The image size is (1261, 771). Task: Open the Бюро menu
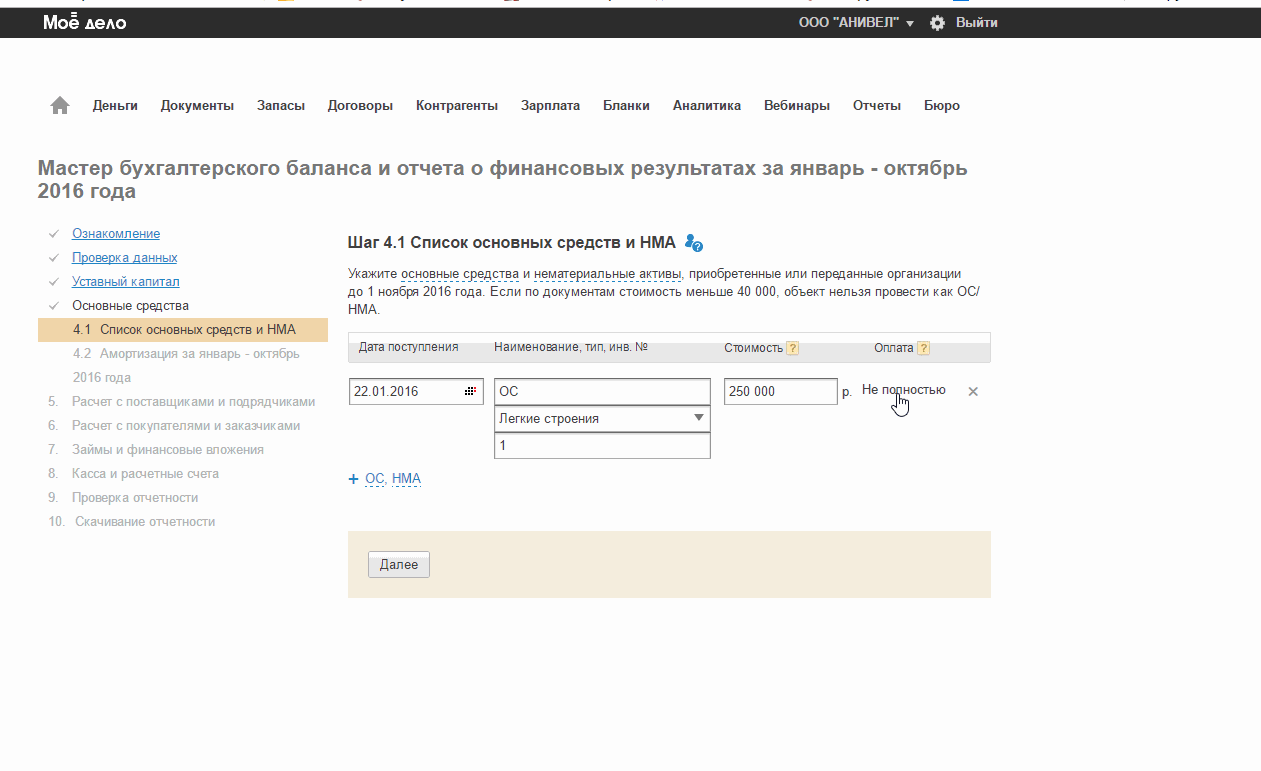(942, 105)
